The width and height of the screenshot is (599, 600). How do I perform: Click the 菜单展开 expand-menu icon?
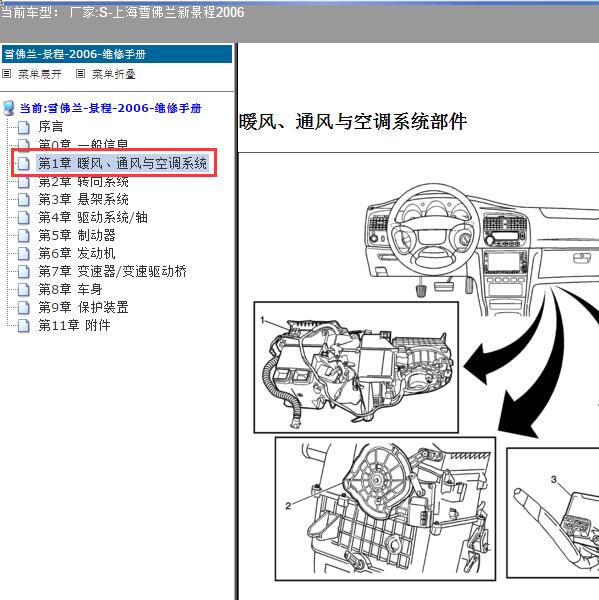7,73
